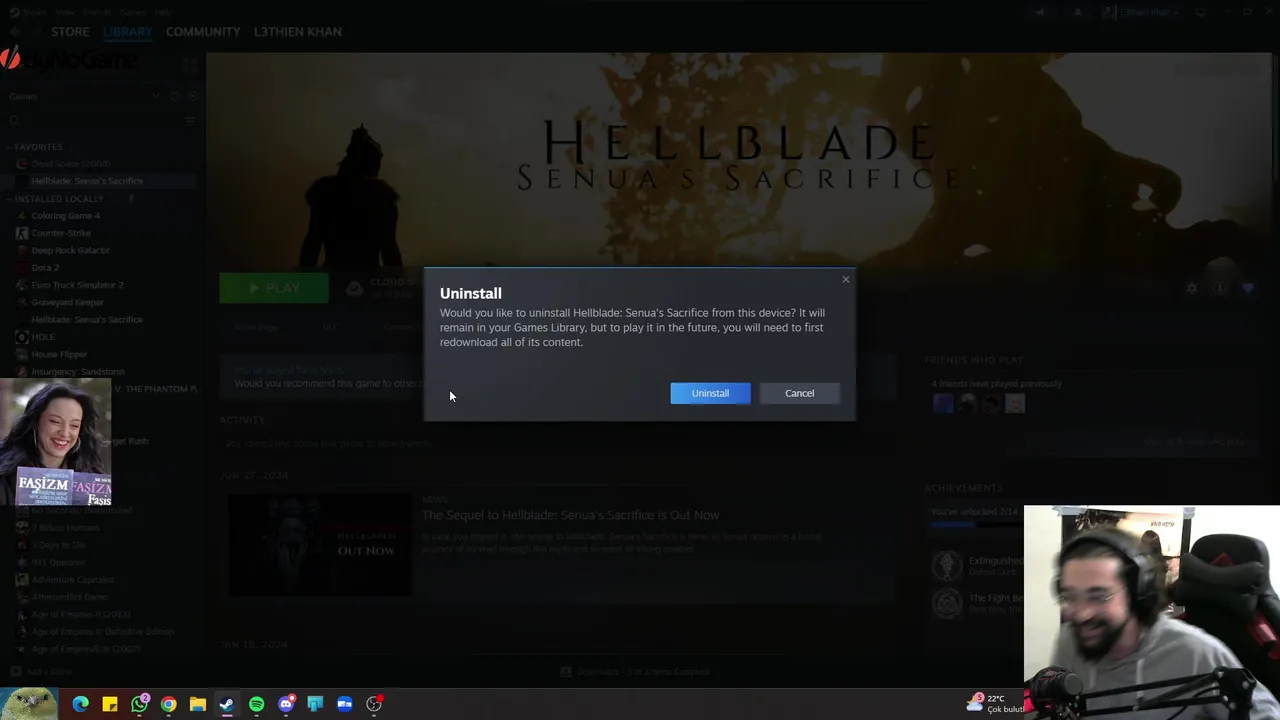Click the HOLE game icon
The width and height of the screenshot is (1280, 720).
tap(22, 337)
